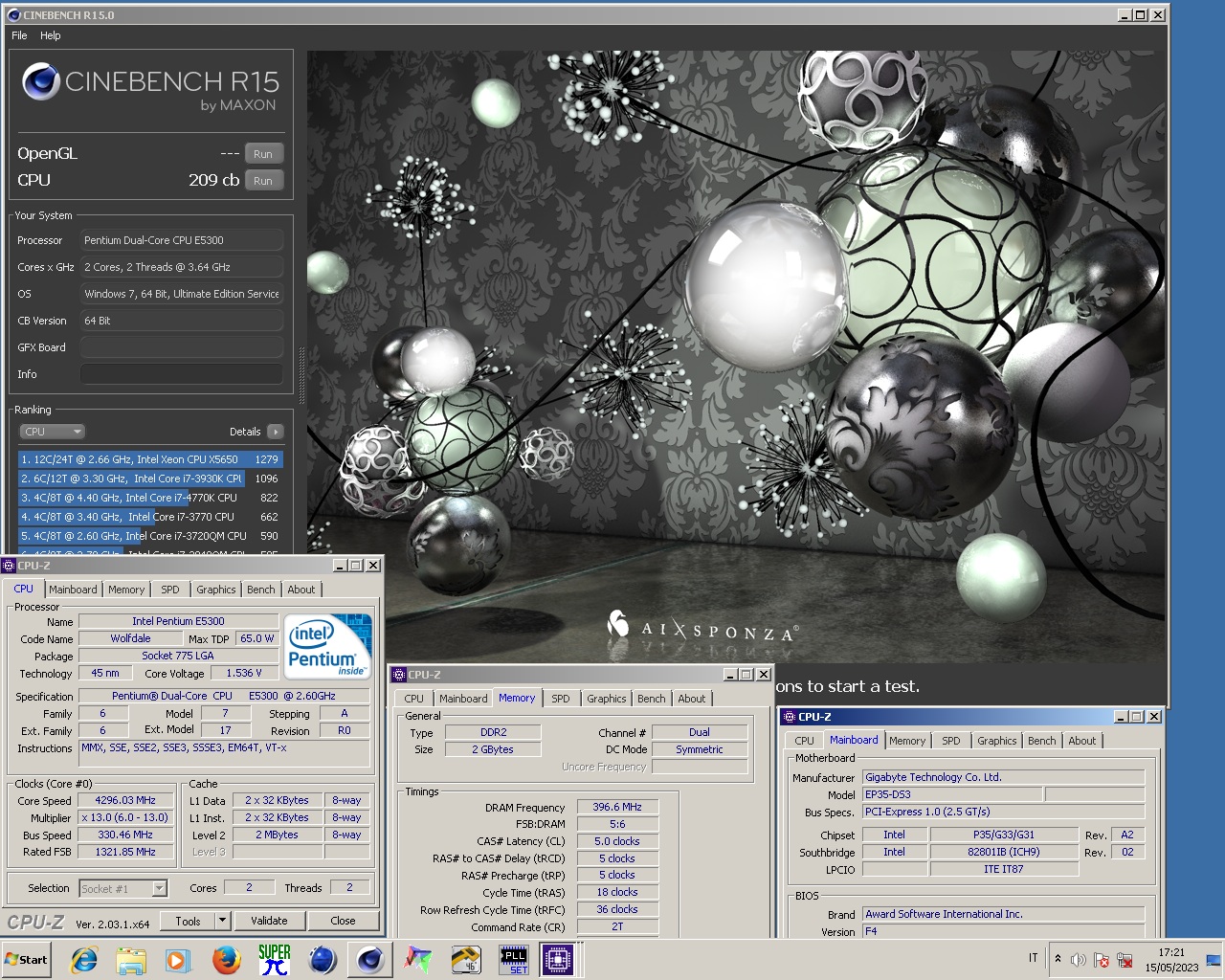Image resolution: width=1225 pixels, height=980 pixels.
Task: Click the Details arrow button in Ranking
Action: [276, 432]
